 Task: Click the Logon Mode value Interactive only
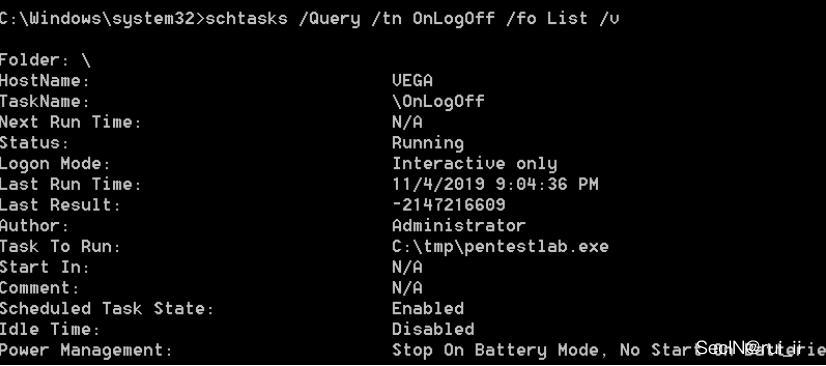475,164
